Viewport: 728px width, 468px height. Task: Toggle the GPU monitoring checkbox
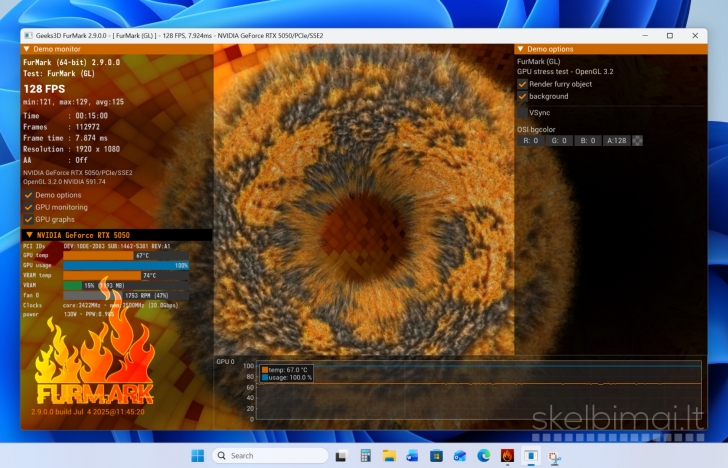click(28, 207)
